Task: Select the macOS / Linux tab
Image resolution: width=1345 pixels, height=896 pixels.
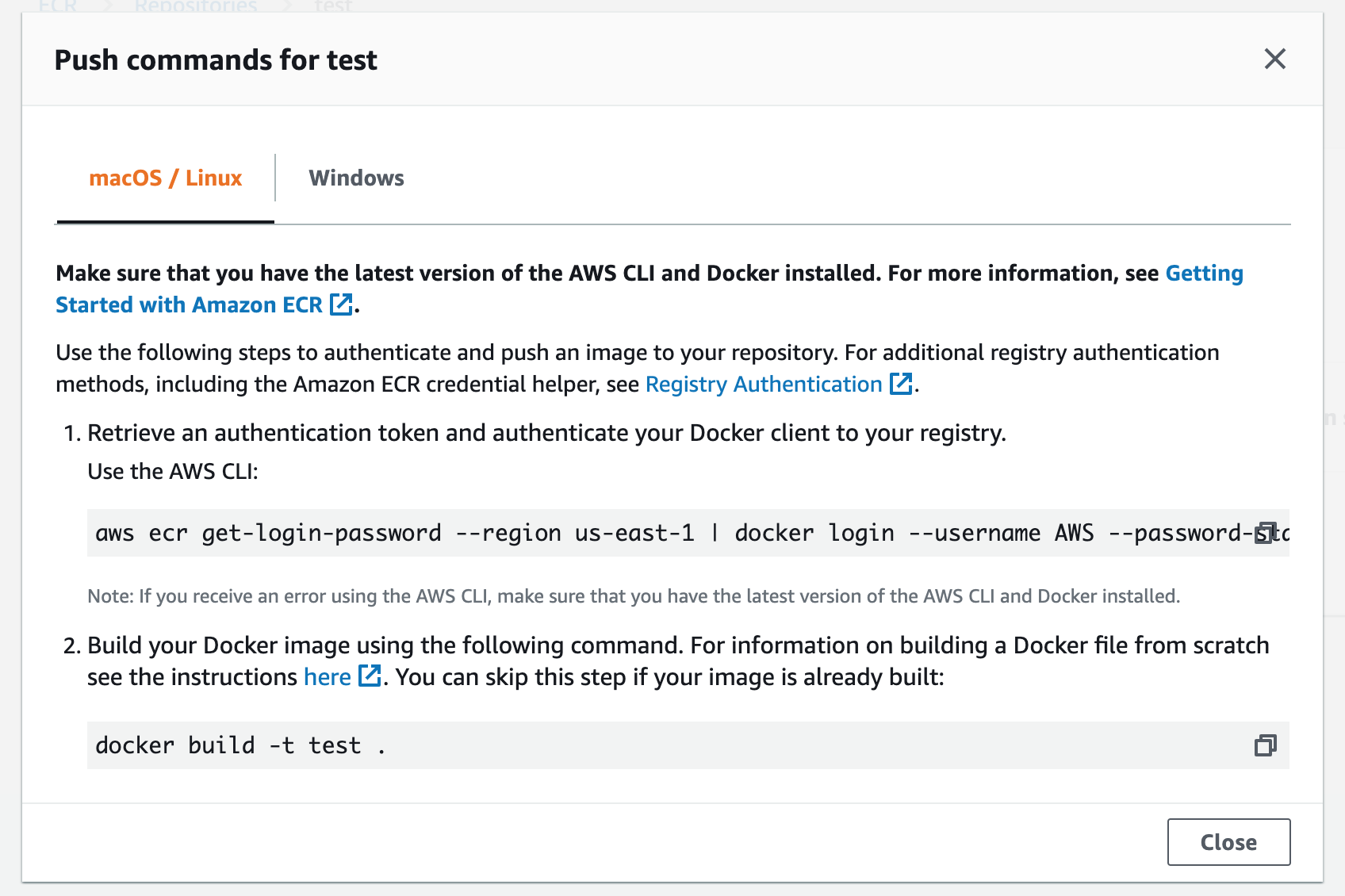Action: tap(165, 178)
